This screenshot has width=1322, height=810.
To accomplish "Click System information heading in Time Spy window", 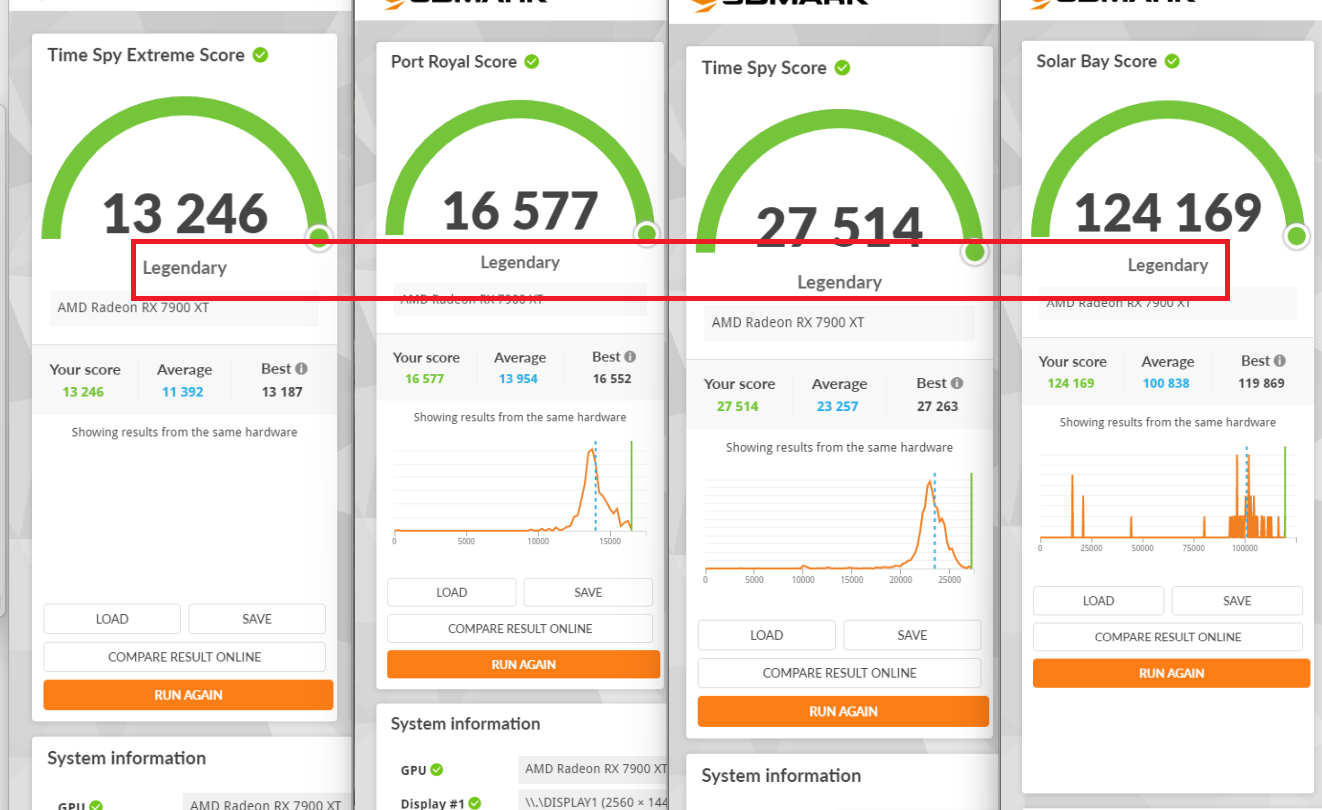I will tap(781, 776).
